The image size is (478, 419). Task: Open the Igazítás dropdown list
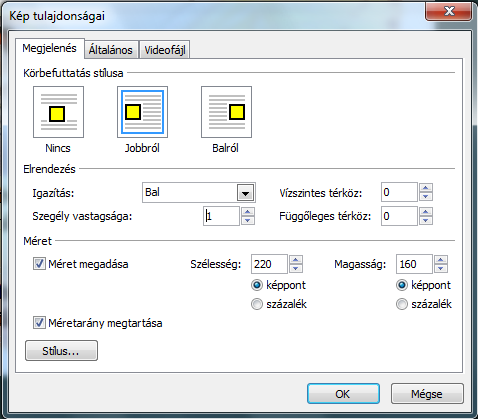246,193
